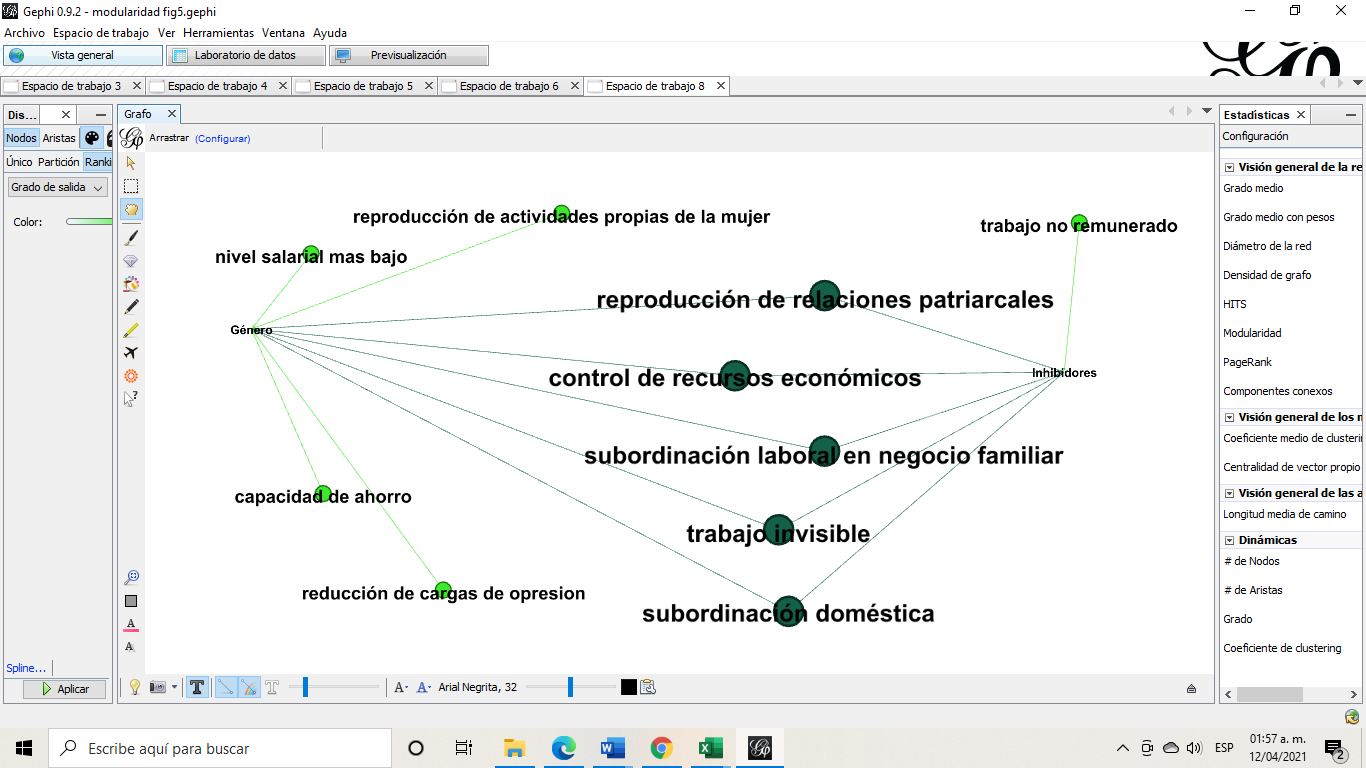Collapse Visión general de la red section
1366x768 pixels.
click(1229, 168)
